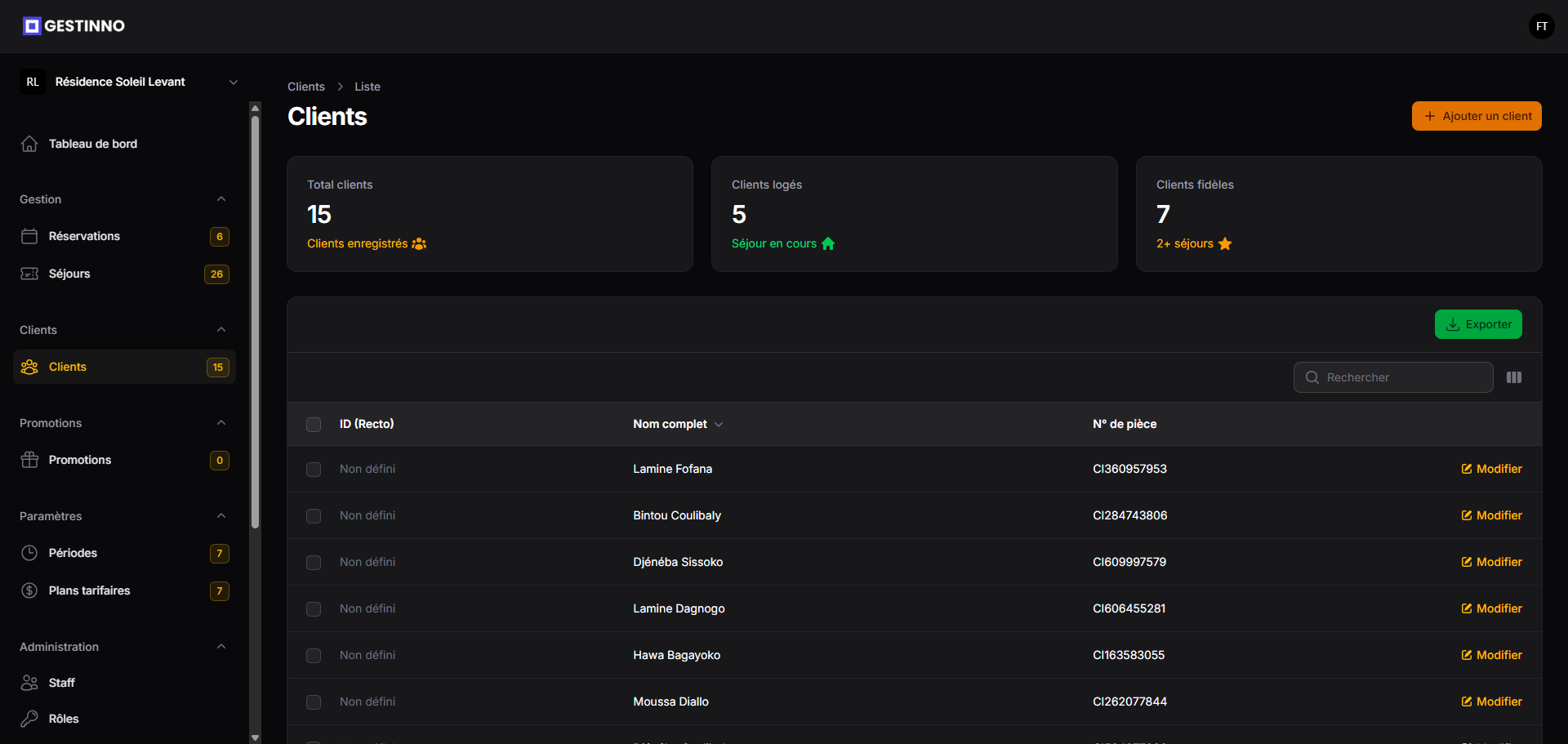Open the Plans tarifaires menu item

[x=124, y=590]
